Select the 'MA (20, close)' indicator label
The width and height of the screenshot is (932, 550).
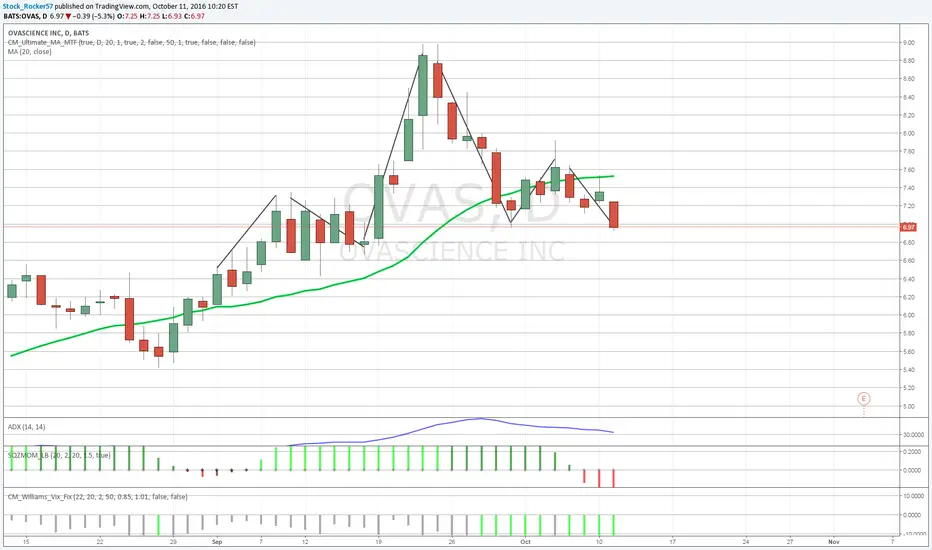tap(29, 52)
